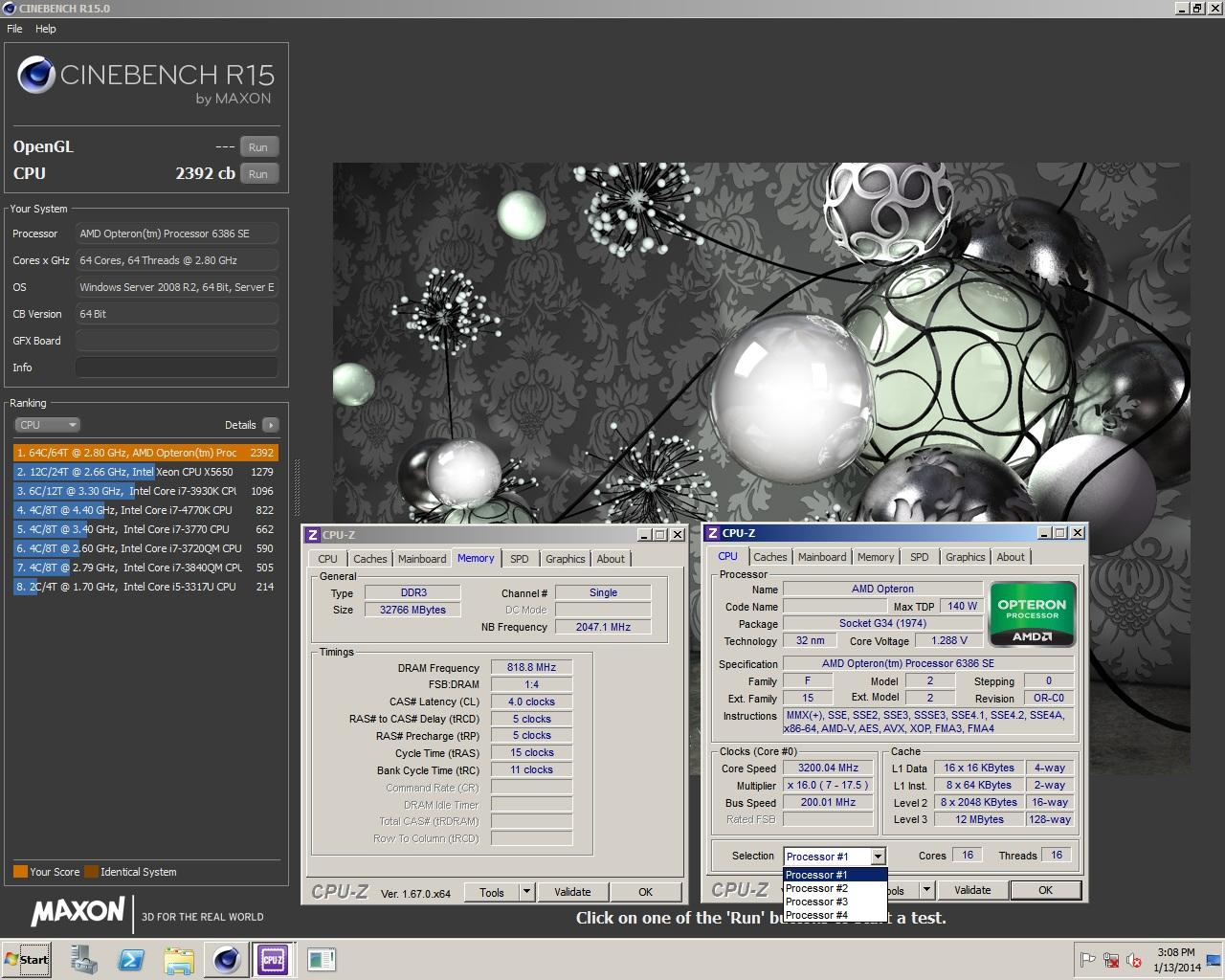
Task: Launch Windows PowerShell from the taskbar
Action: 131,959
